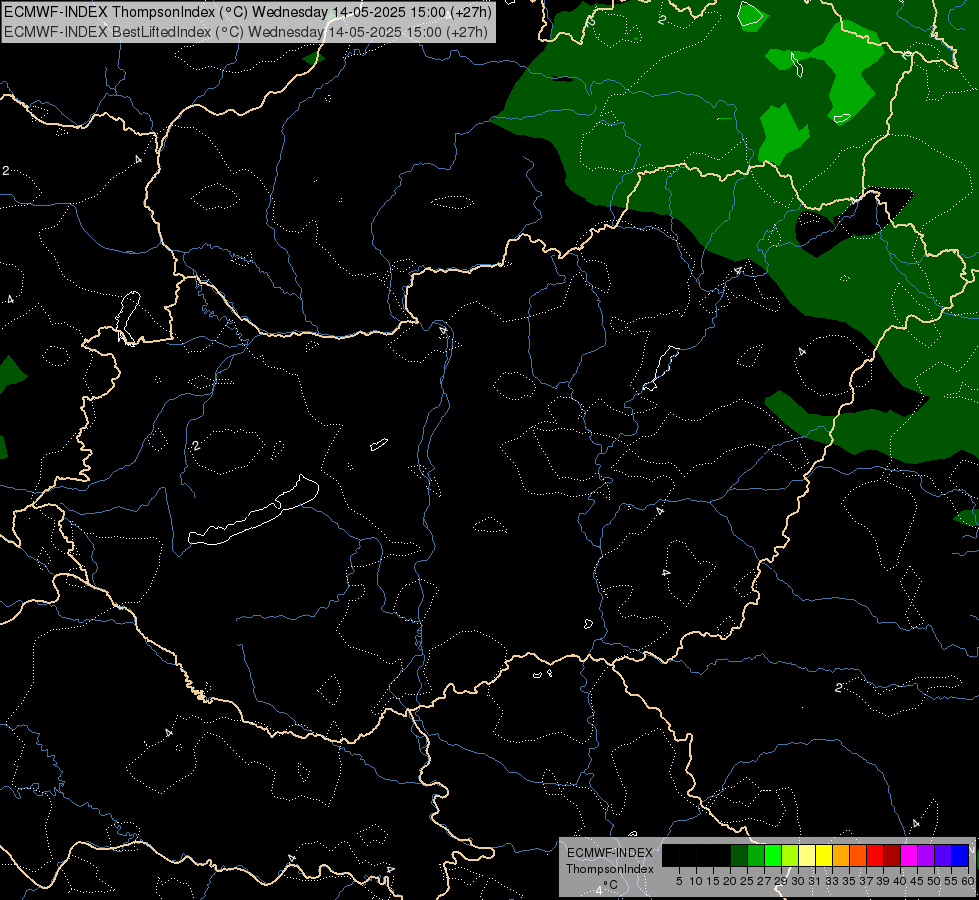The image size is (979, 900).
Task: Click the dark green 20–25 legend swatch
Action: pos(739,855)
